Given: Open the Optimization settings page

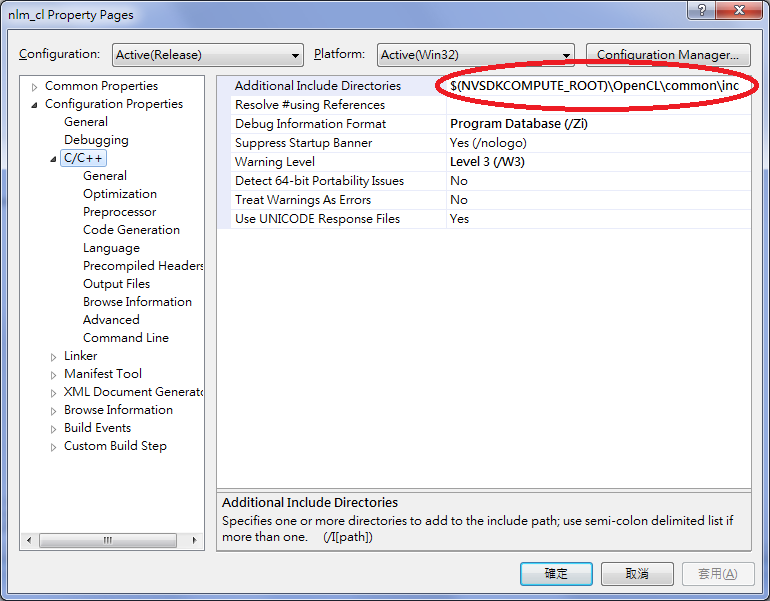Looking at the screenshot, I should click(120, 194).
